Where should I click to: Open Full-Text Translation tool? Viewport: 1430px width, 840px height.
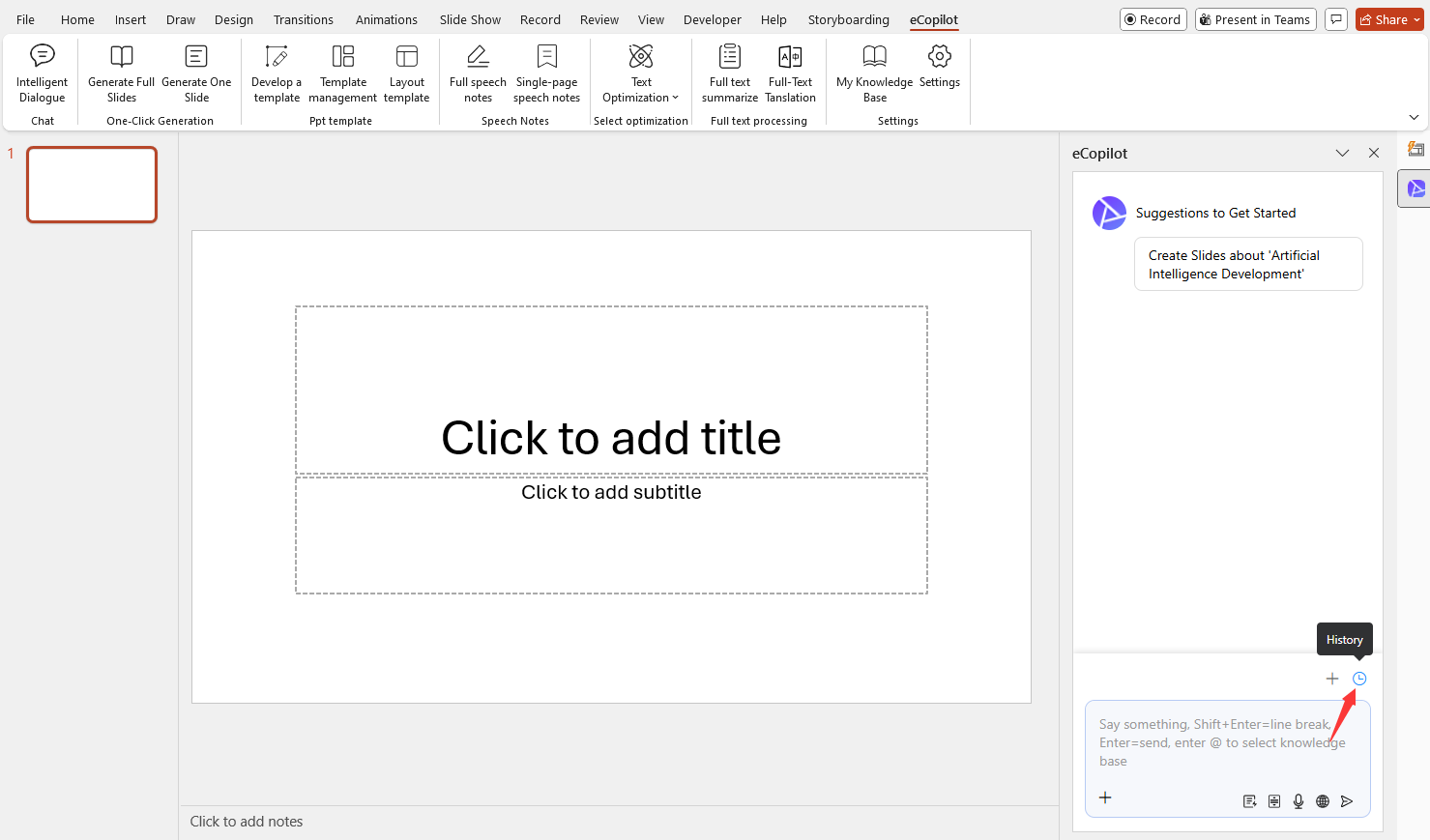pyautogui.click(x=790, y=73)
